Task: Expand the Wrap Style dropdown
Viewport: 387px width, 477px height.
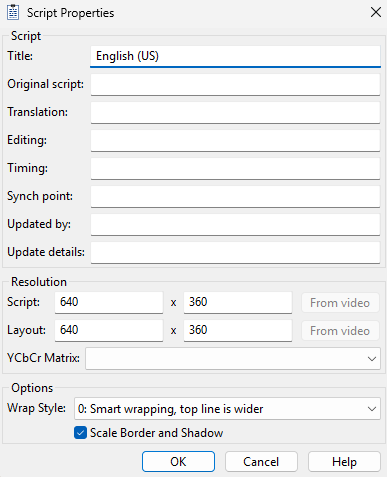Action: [x=227, y=409]
